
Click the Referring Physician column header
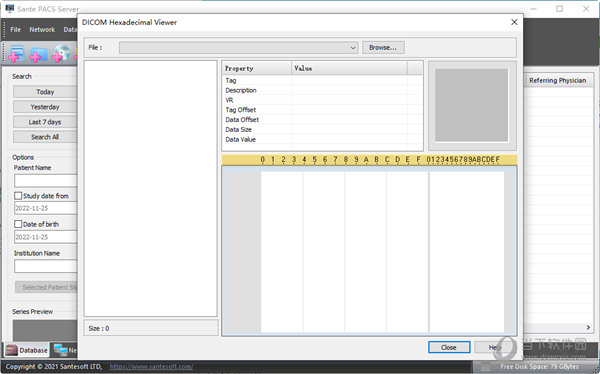tap(558, 80)
